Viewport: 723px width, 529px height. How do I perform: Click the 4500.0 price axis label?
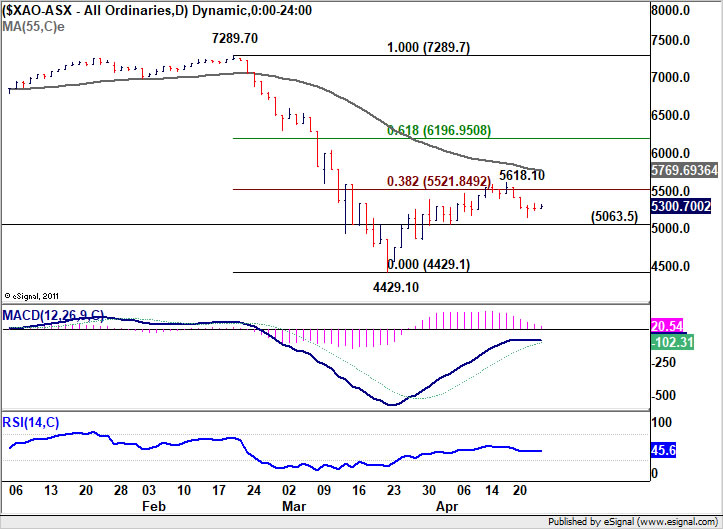click(x=670, y=266)
